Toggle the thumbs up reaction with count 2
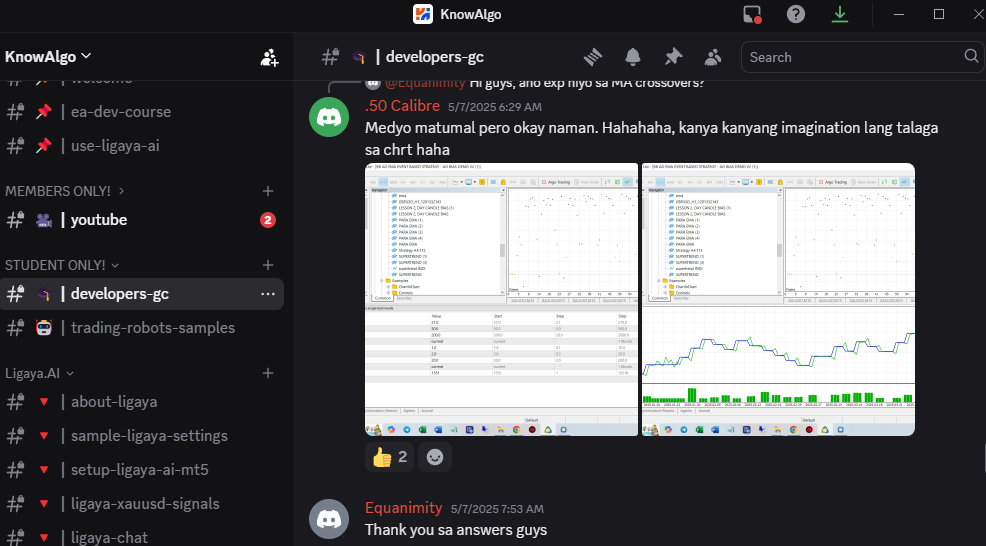 coord(390,457)
